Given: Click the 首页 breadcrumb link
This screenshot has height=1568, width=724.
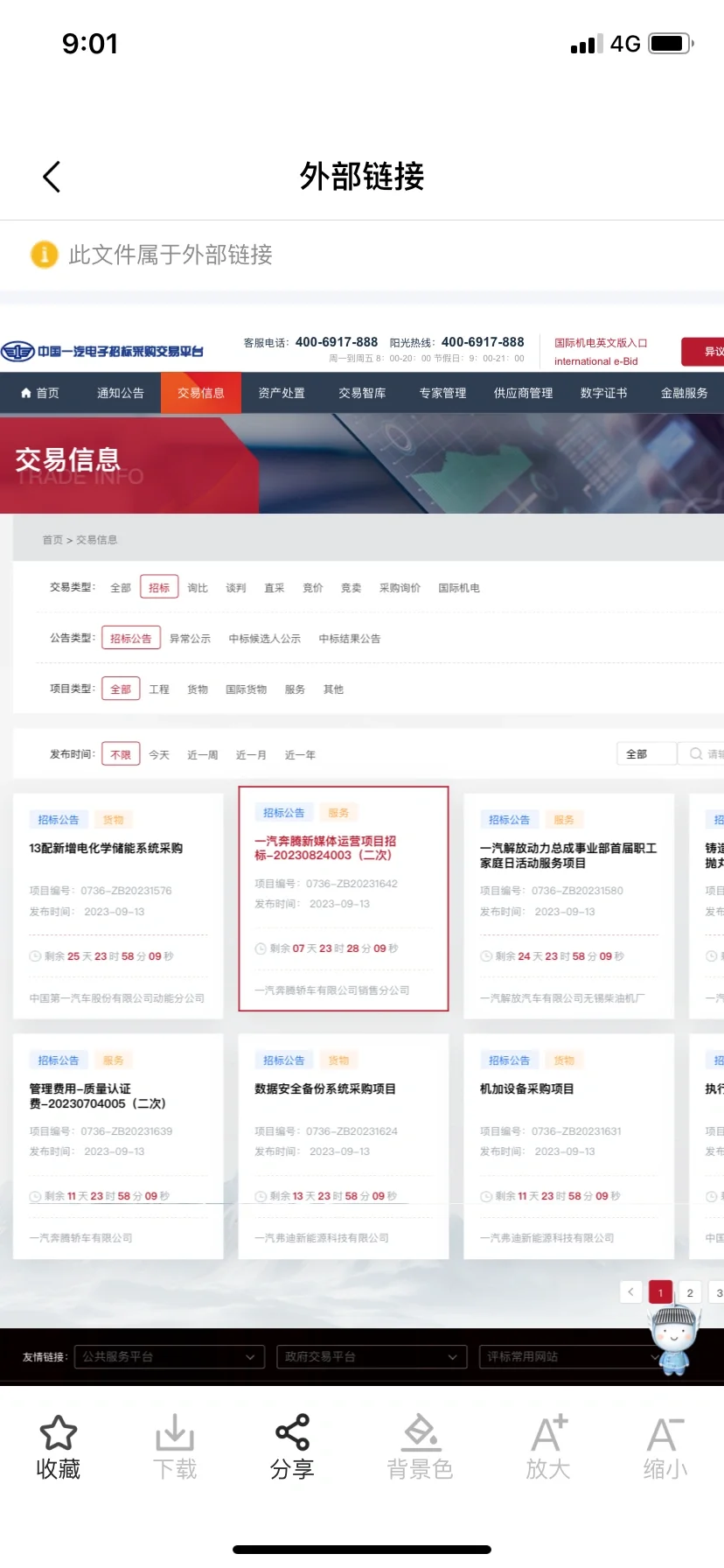Looking at the screenshot, I should tap(52, 540).
